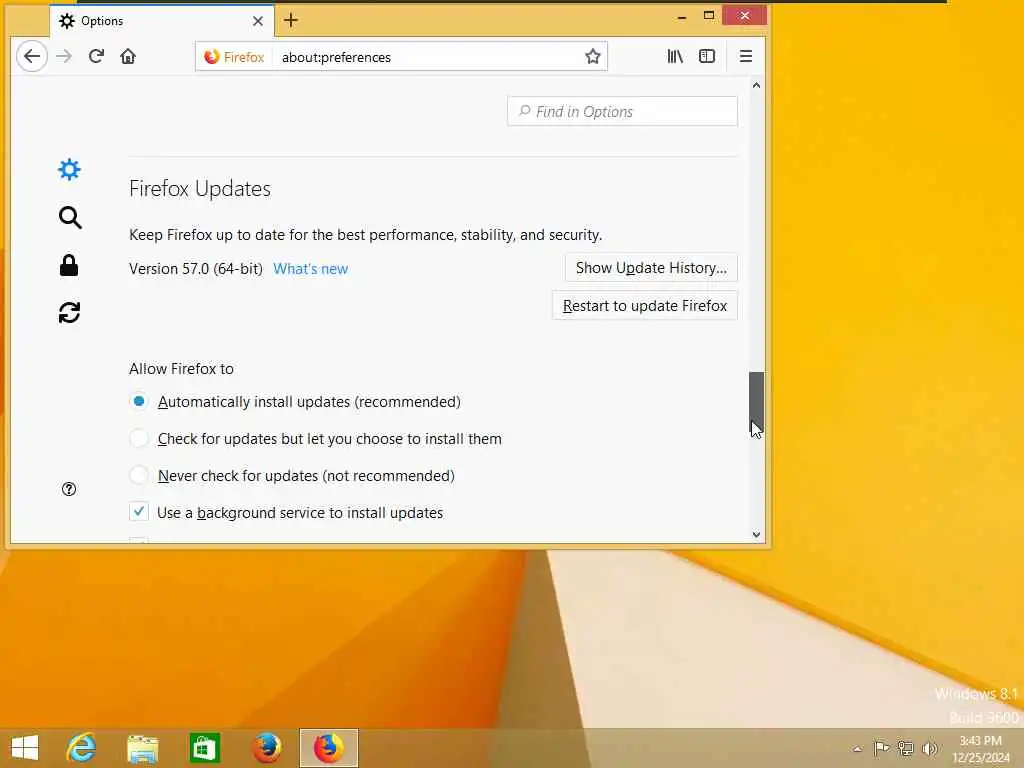Viewport: 1024px width, 768px height.
Task: Select the Options tab
Action: (x=162, y=21)
